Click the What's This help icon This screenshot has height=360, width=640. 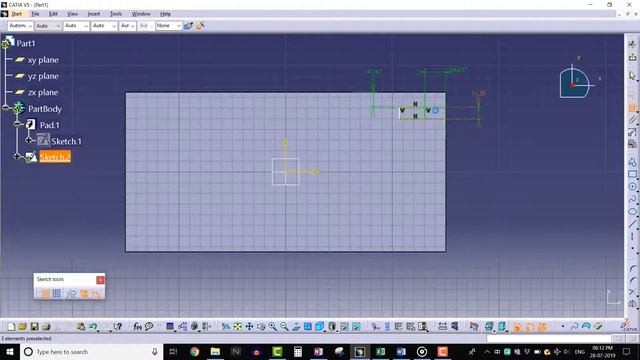[x=118, y=327]
